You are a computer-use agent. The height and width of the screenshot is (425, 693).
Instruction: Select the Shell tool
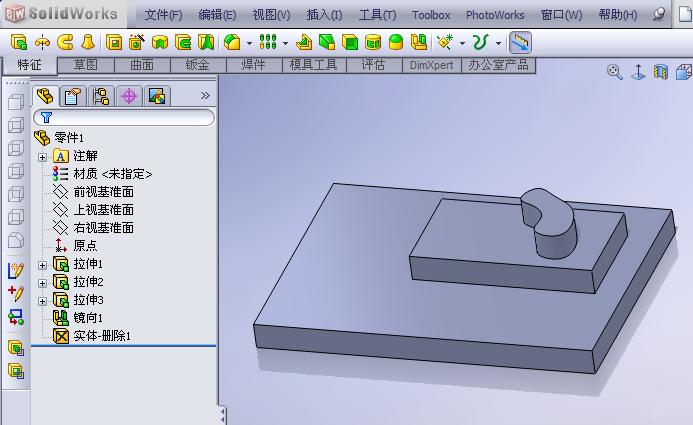(350, 42)
